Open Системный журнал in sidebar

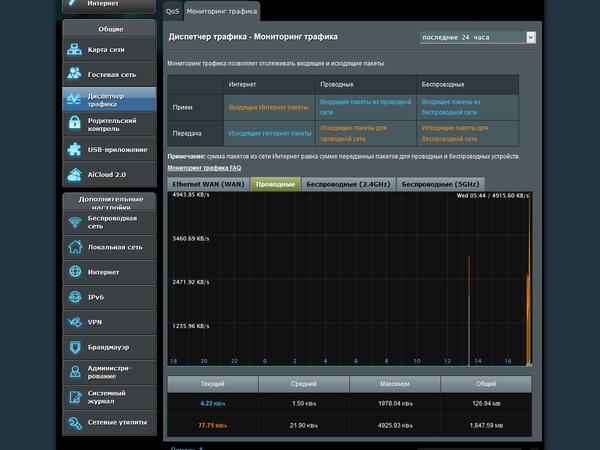point(108,398)
